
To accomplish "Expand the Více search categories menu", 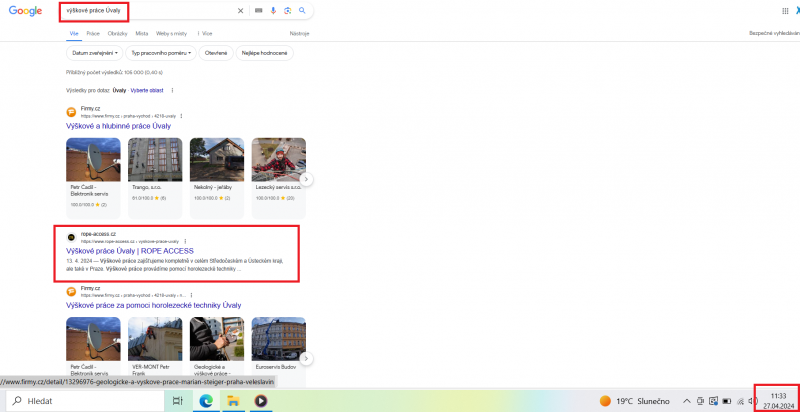I will [205, 34].
